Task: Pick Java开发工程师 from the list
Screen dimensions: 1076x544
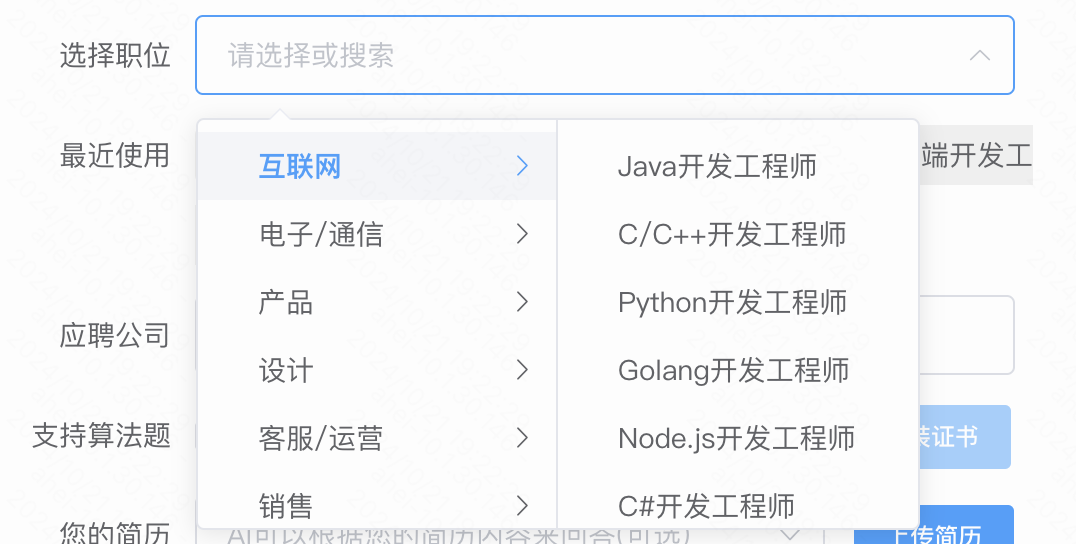Action: (717, 166)
